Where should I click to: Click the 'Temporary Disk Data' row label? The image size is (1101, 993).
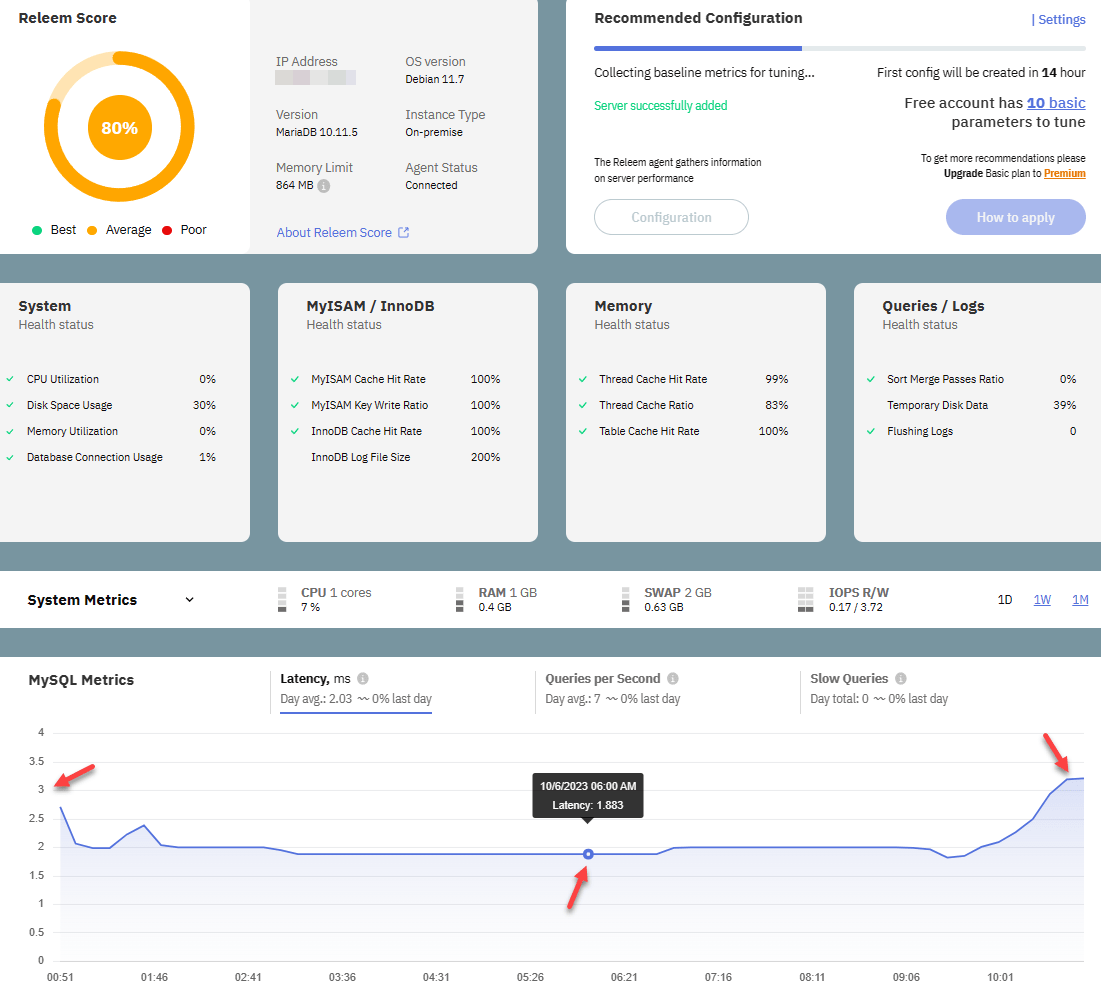point(937,405)
